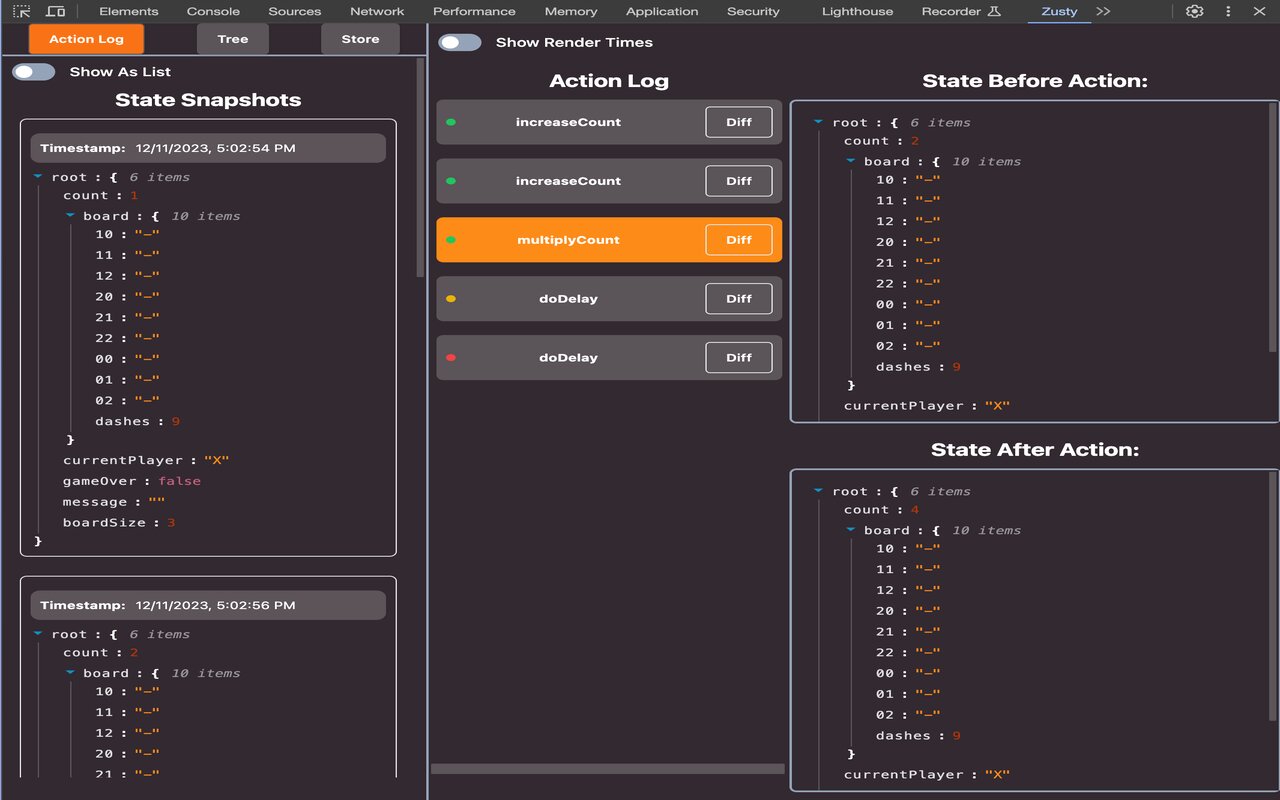Collapse root node in State After Action
This screenshot has height=800, width=1280.
[x=818, y=491]
